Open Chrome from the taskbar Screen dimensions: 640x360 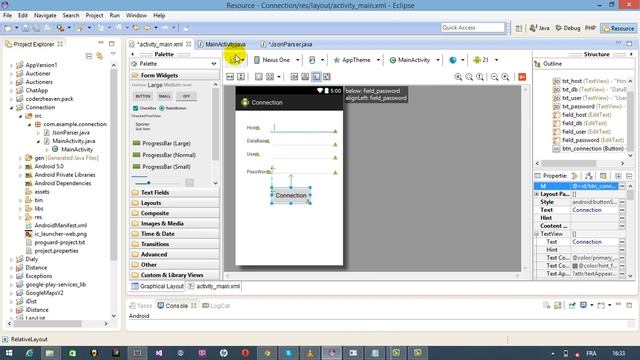click(x=267, y=353)
